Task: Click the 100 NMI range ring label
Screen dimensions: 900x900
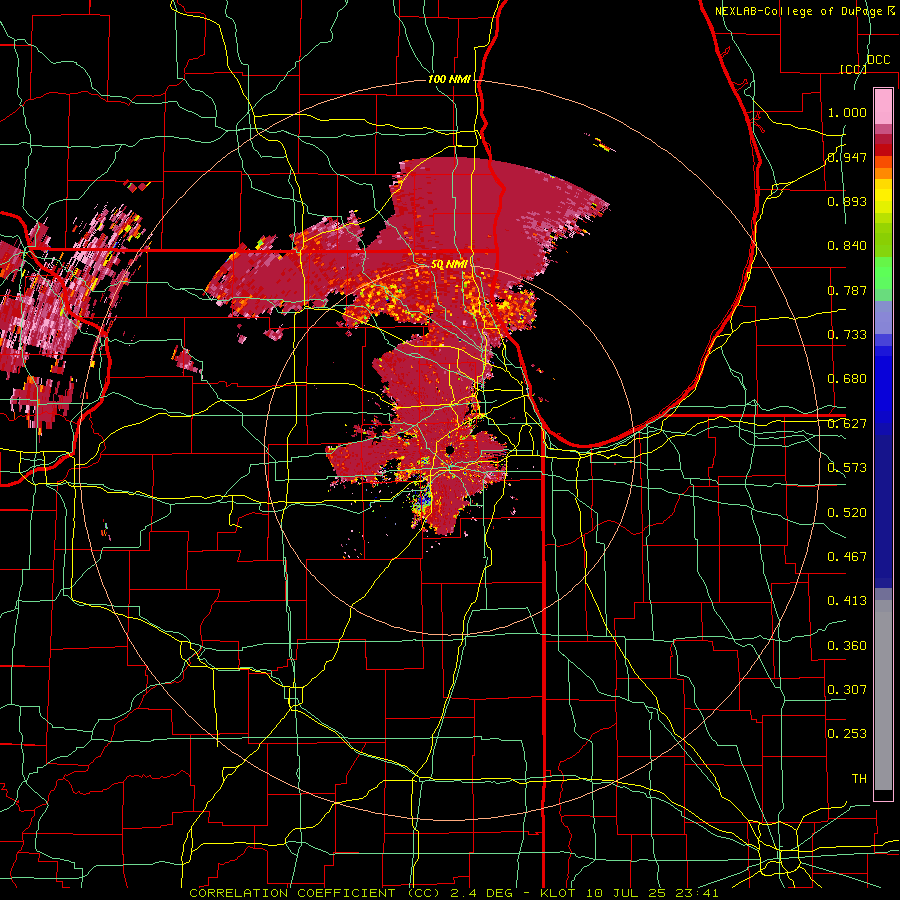Action: [449, 79]
